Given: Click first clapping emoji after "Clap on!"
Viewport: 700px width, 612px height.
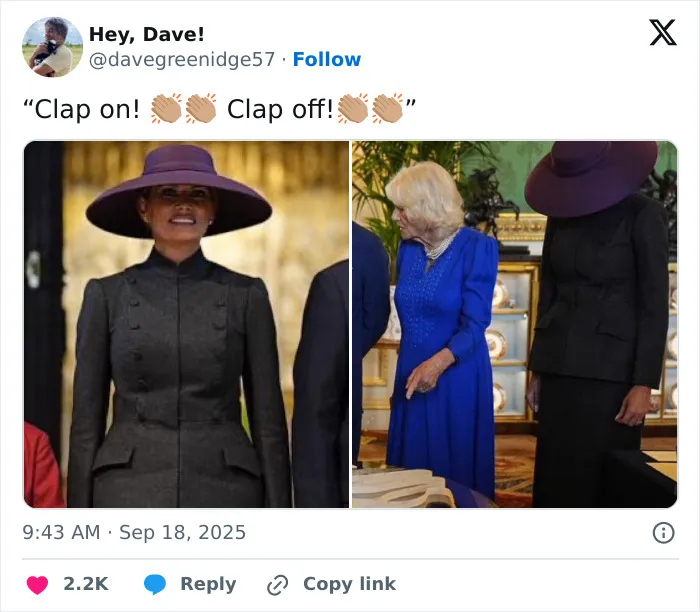Looking at the screenshot, I should click(x=167, y=108).
